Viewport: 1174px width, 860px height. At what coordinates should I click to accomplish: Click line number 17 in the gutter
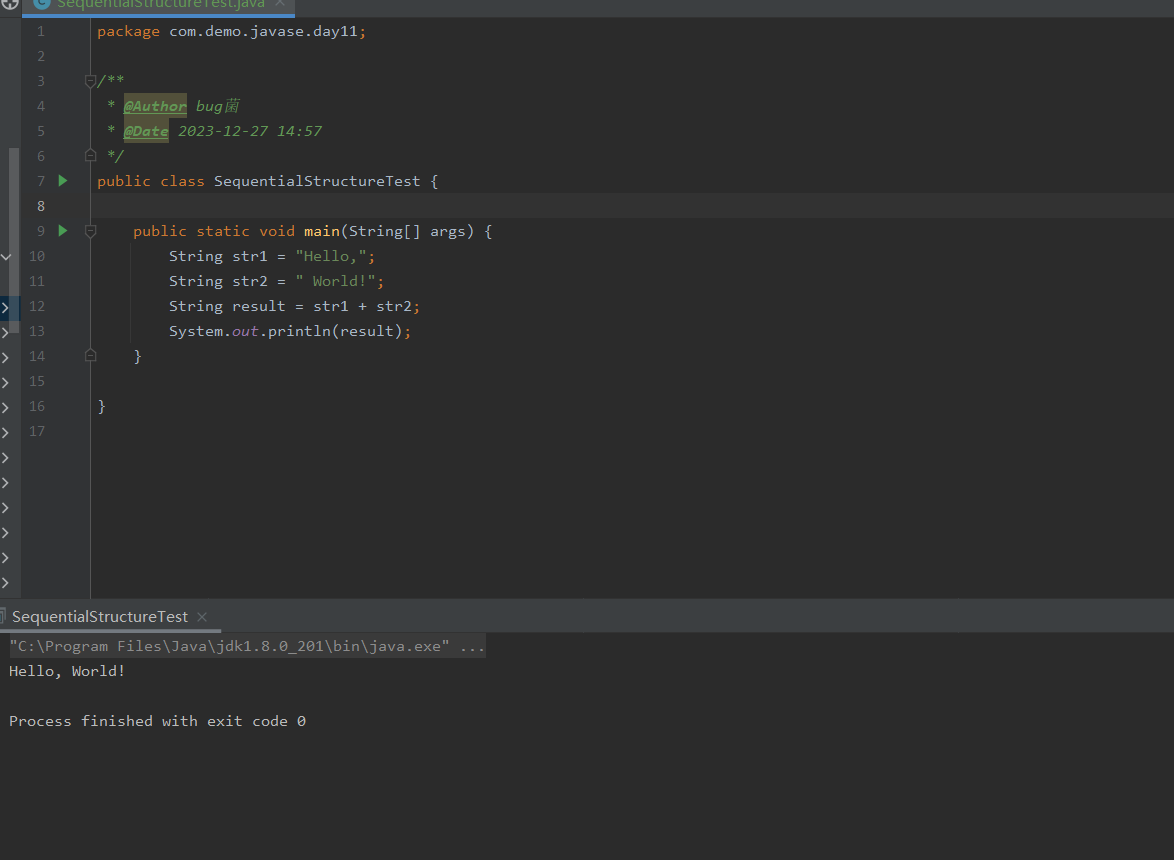[37, 431]
